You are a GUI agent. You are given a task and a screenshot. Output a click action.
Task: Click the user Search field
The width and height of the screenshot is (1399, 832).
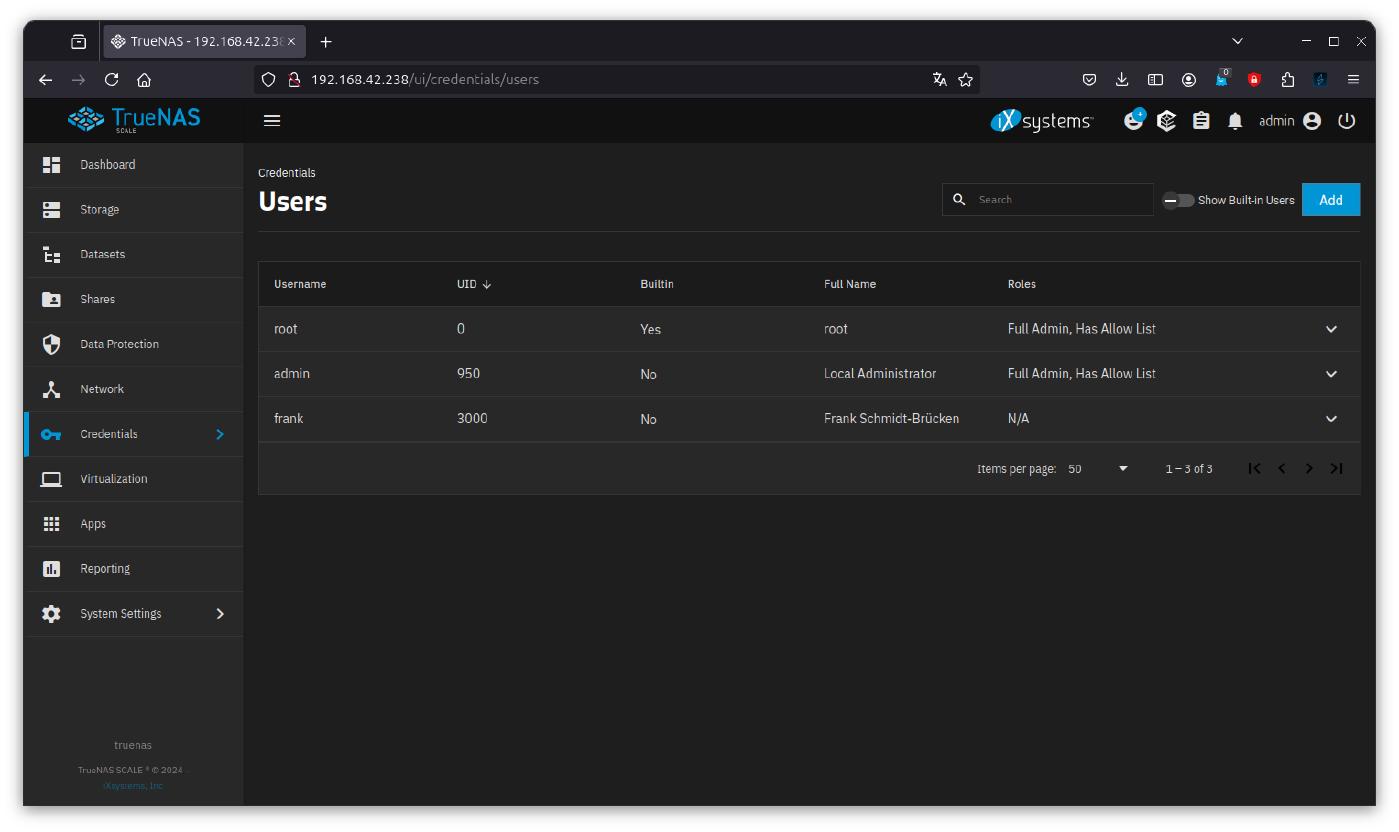click(1060, 200)
